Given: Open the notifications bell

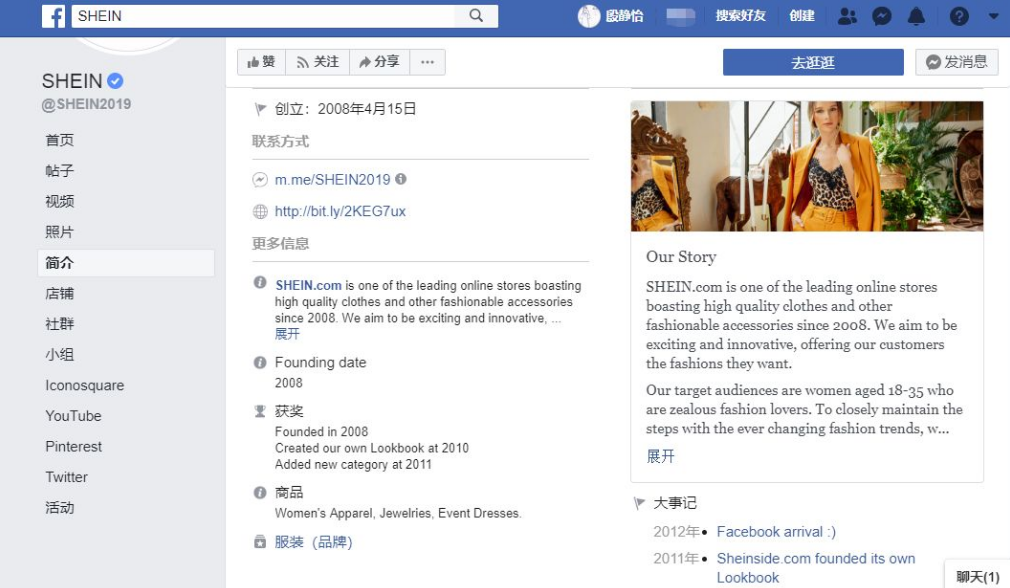Looking at the screenshot, I should click(916, 16).
